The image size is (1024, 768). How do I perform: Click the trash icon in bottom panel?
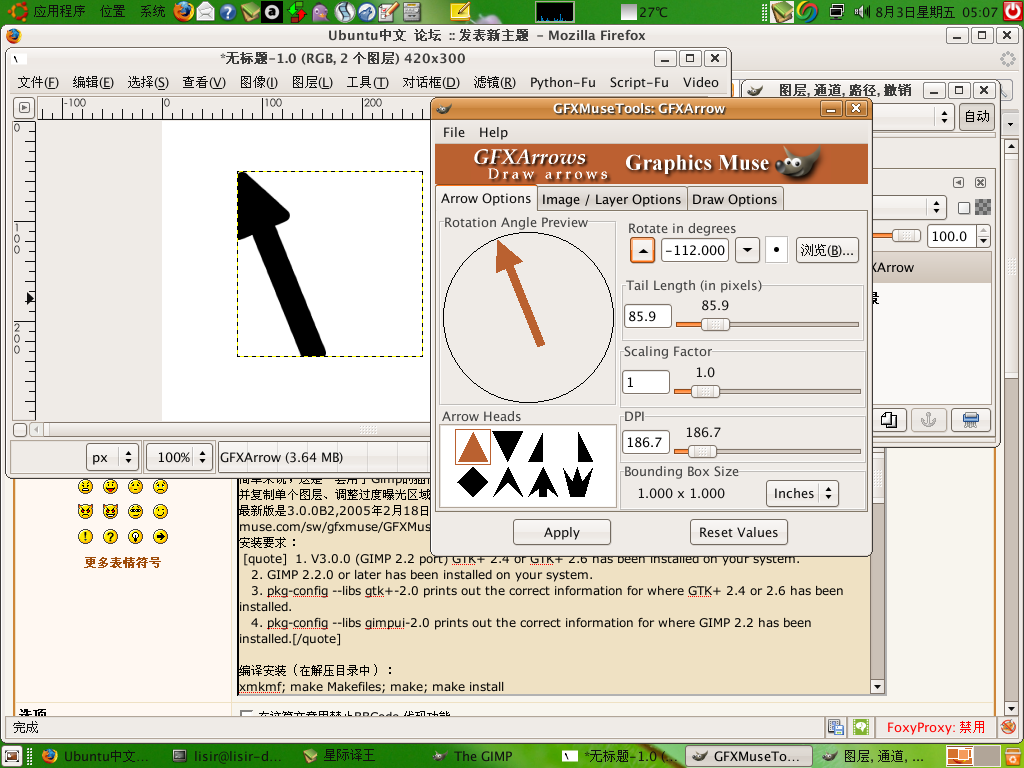tap(1012, 756)
